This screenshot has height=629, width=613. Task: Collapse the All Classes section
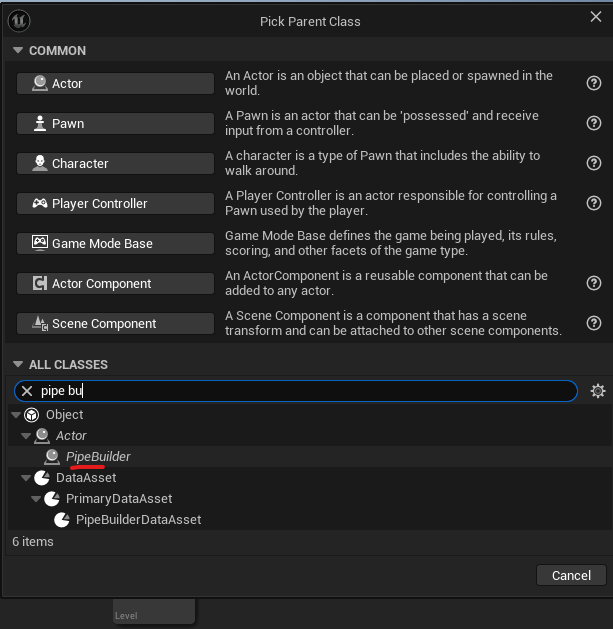tap(18, 365)
